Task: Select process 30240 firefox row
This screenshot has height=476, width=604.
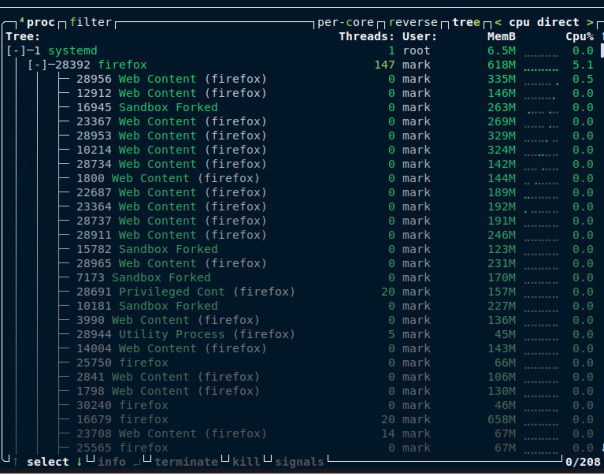Action: tap(300, 405)
